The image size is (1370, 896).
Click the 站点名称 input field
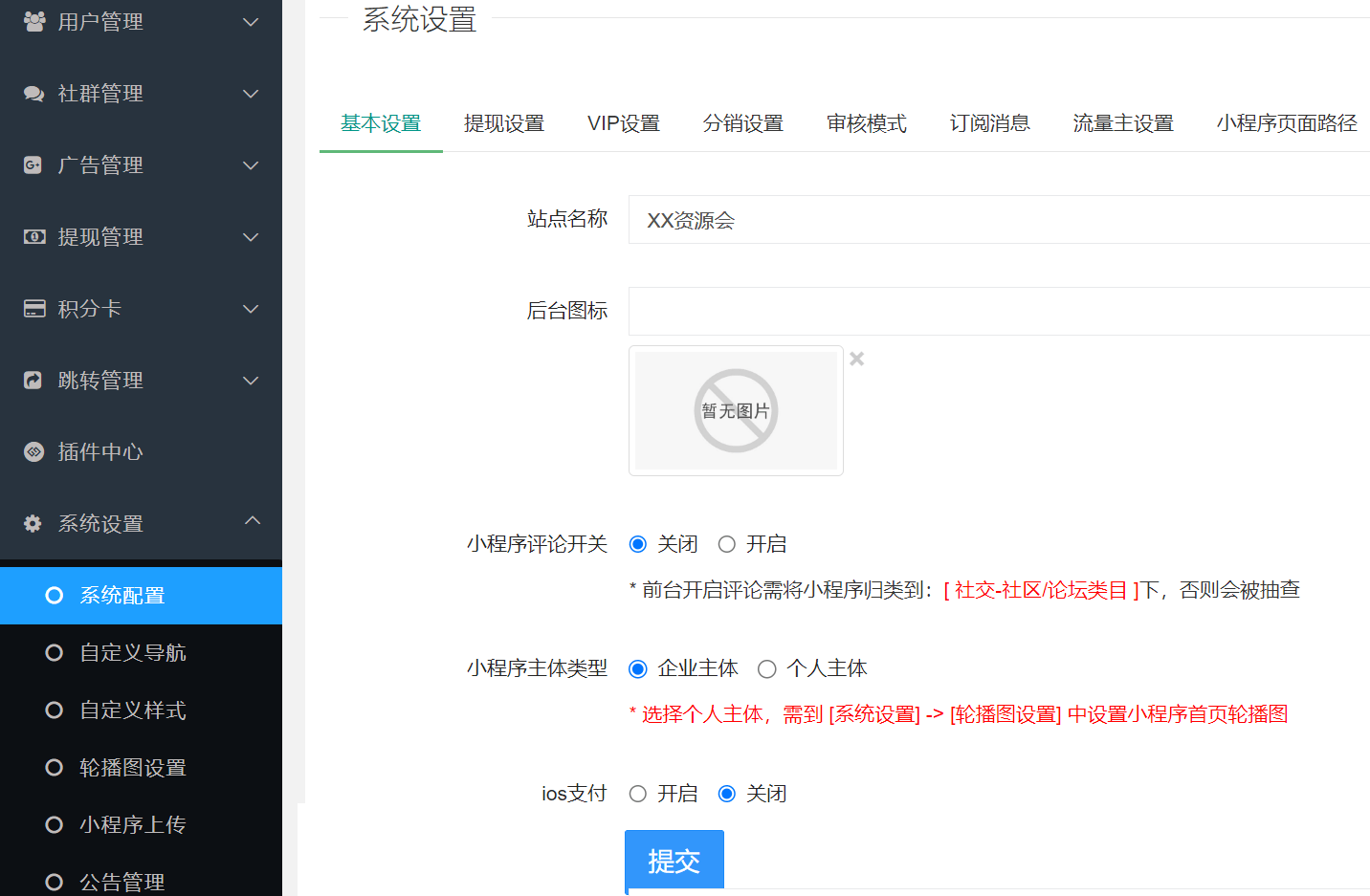coord(861,220)
